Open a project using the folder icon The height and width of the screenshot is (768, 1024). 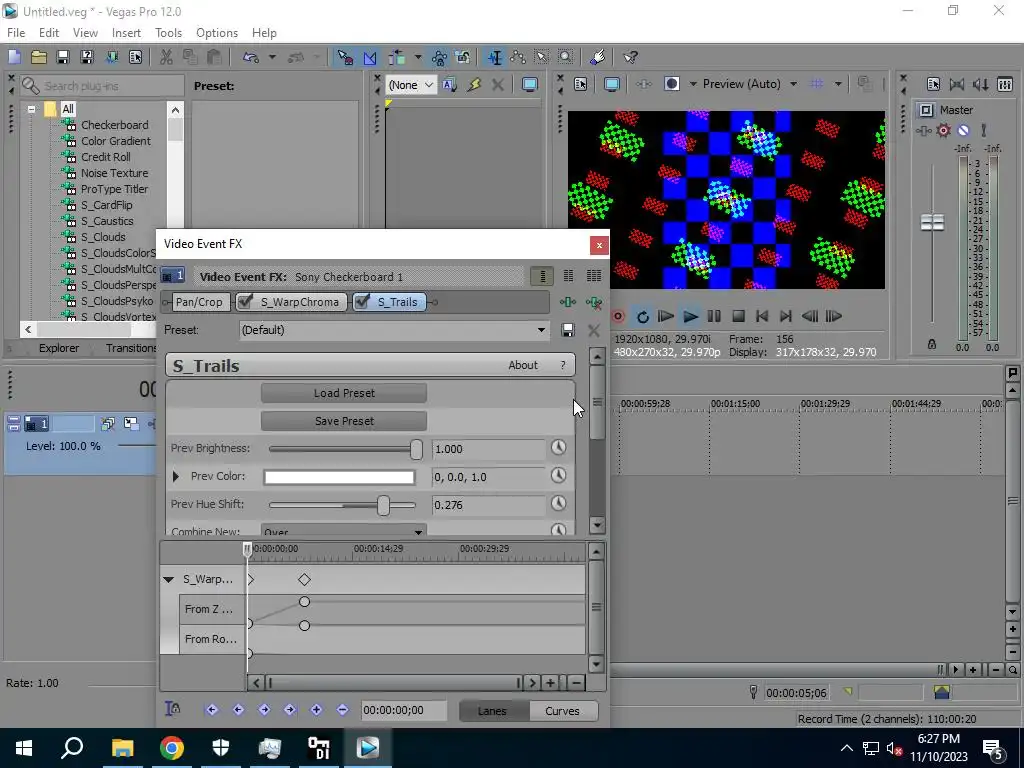pos(39,57)
